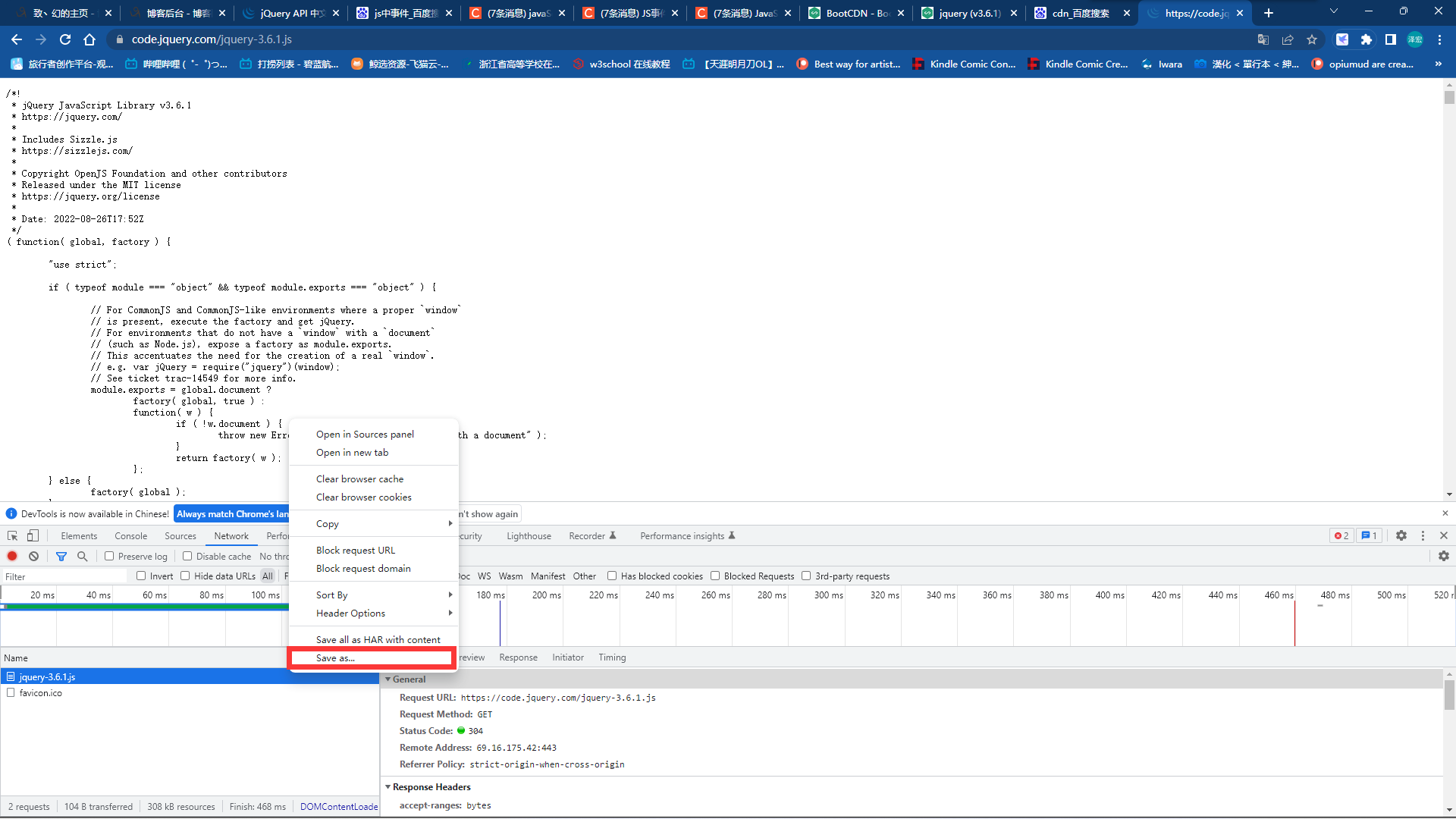Check Blocked Requests checkbox

[715, 576]
